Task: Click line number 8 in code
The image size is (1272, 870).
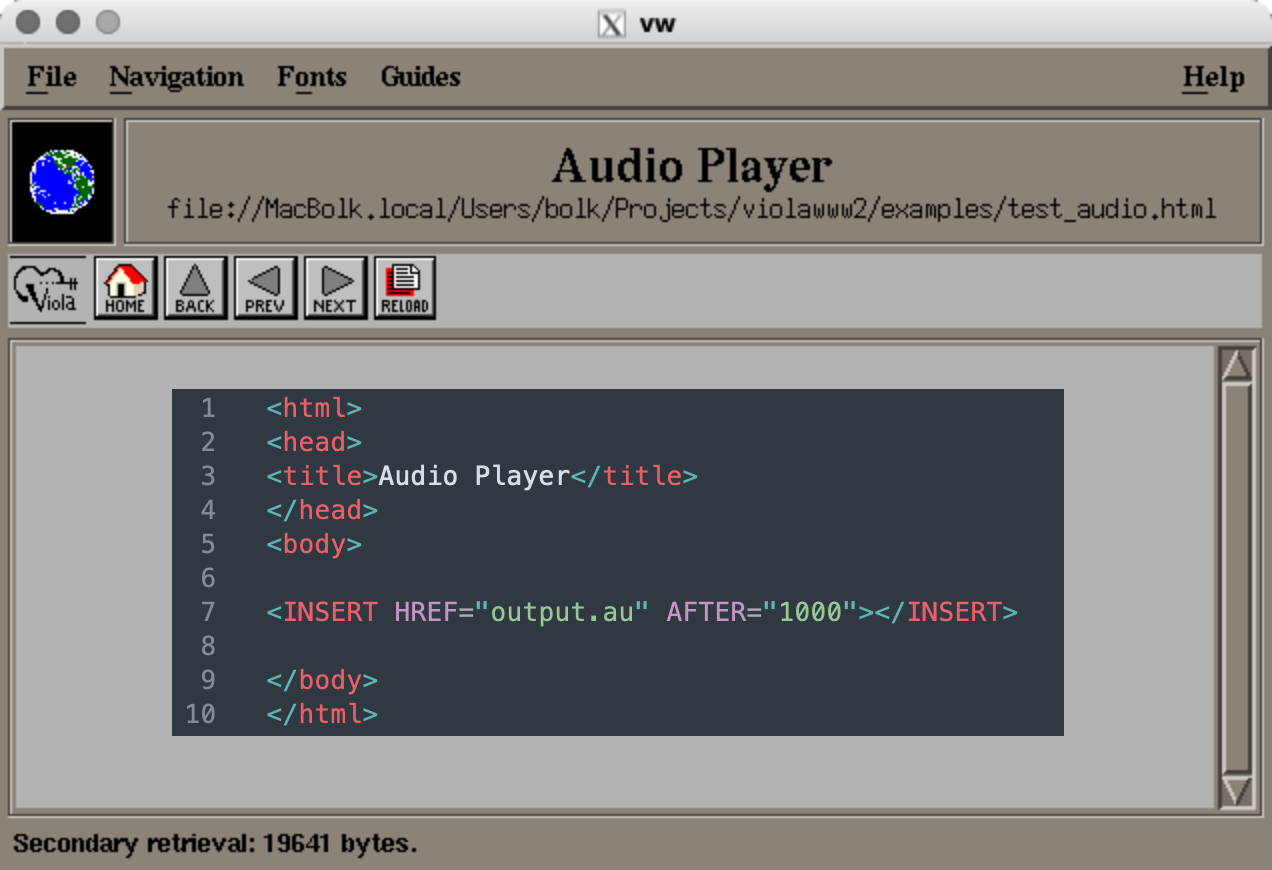Action: pyautogui.click(x=208, y=646)
